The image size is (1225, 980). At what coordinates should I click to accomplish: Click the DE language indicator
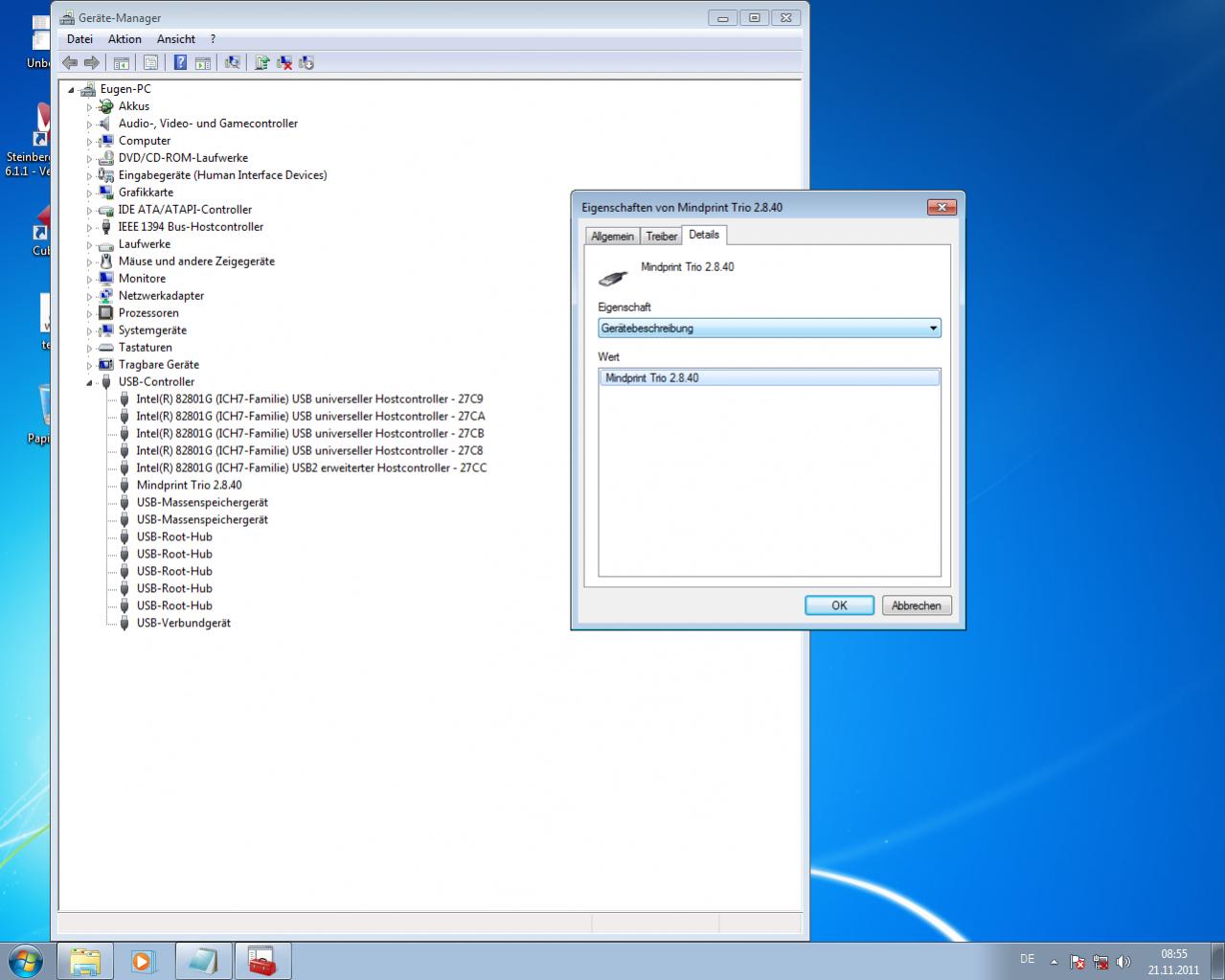[1028, 959]
